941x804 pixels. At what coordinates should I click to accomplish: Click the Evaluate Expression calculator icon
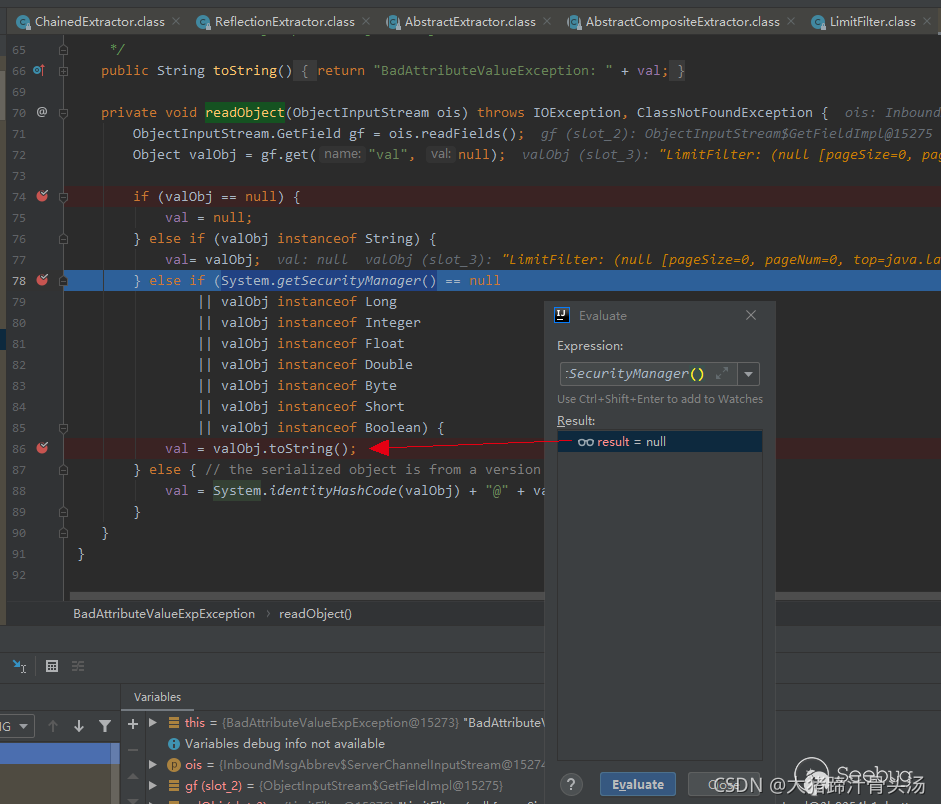pos(52,666)
